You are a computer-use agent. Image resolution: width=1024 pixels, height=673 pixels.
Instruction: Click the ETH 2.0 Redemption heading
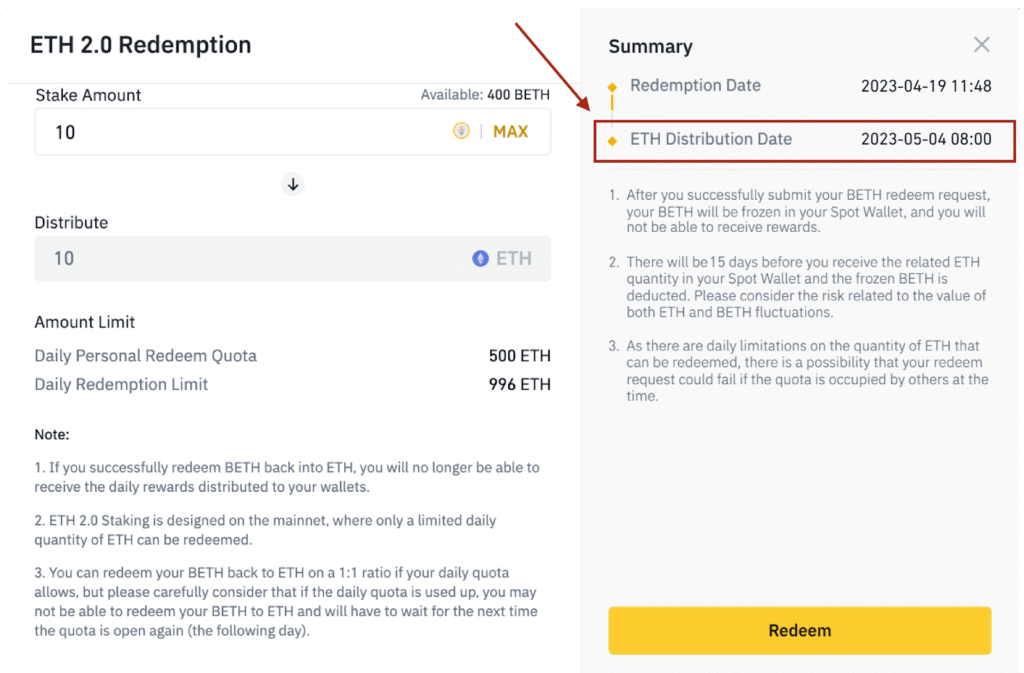coord(140,45)
